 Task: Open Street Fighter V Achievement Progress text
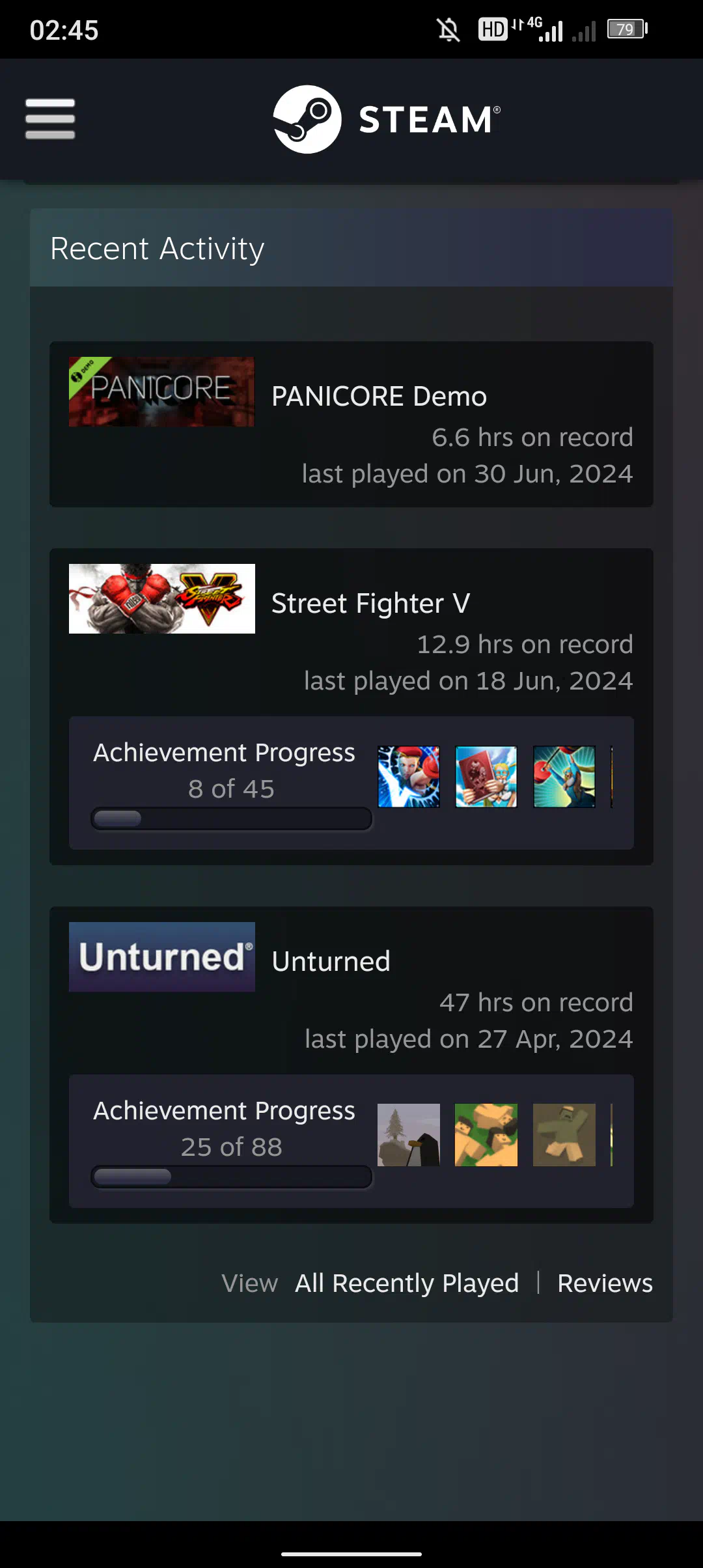pyautogui.click(x=224, y=753)
